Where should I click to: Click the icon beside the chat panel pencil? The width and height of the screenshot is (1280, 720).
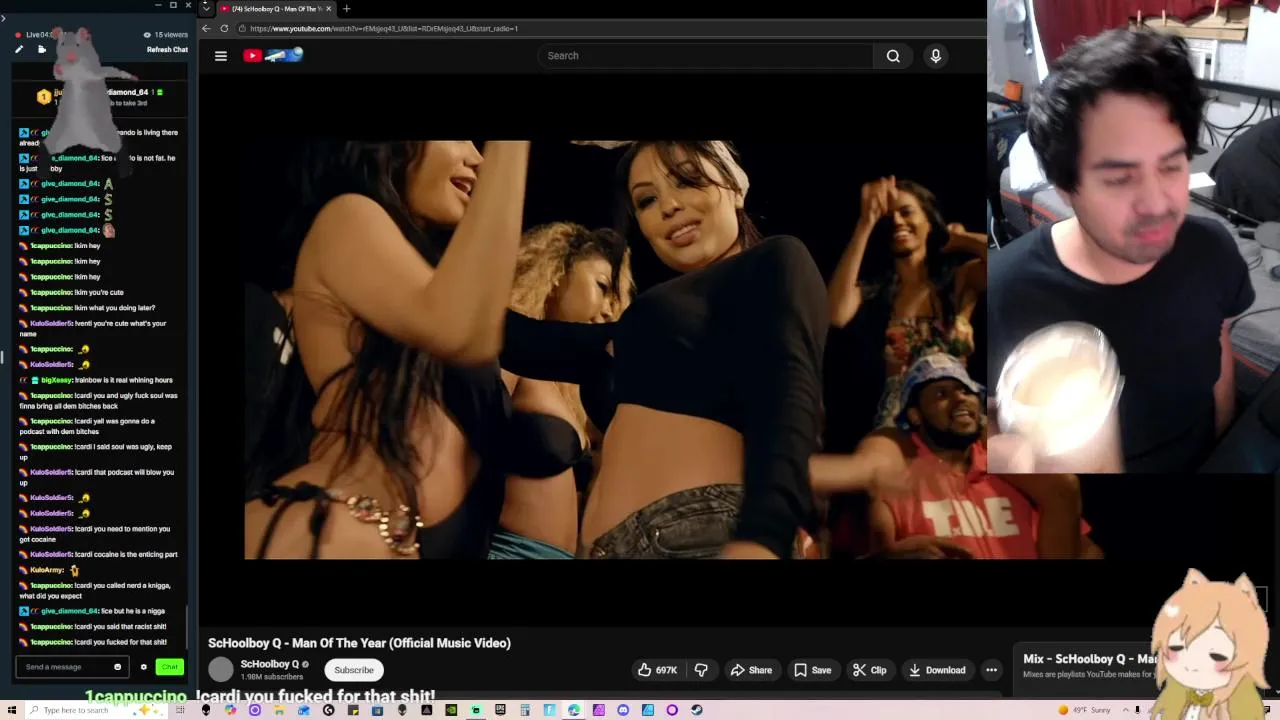click(x=42, y=49)
